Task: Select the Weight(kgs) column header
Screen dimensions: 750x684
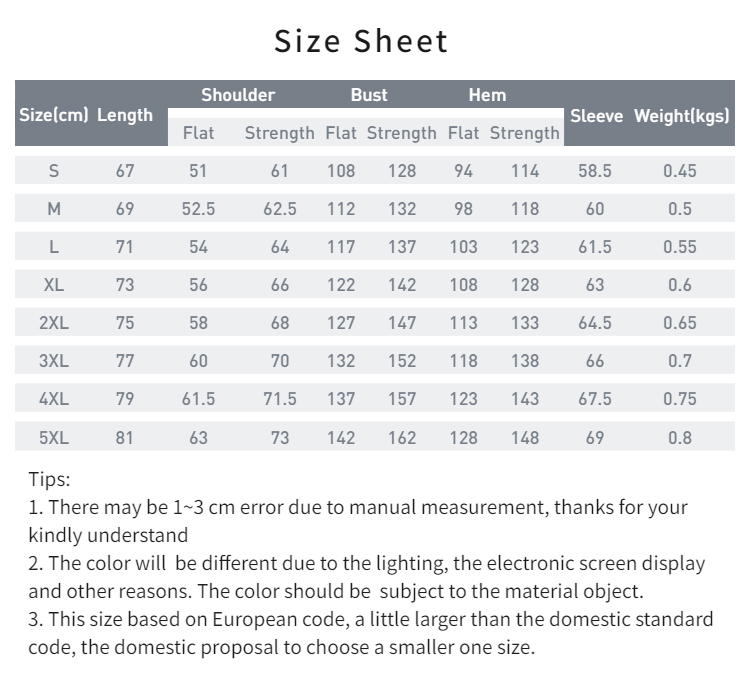Action: (682, 115)
